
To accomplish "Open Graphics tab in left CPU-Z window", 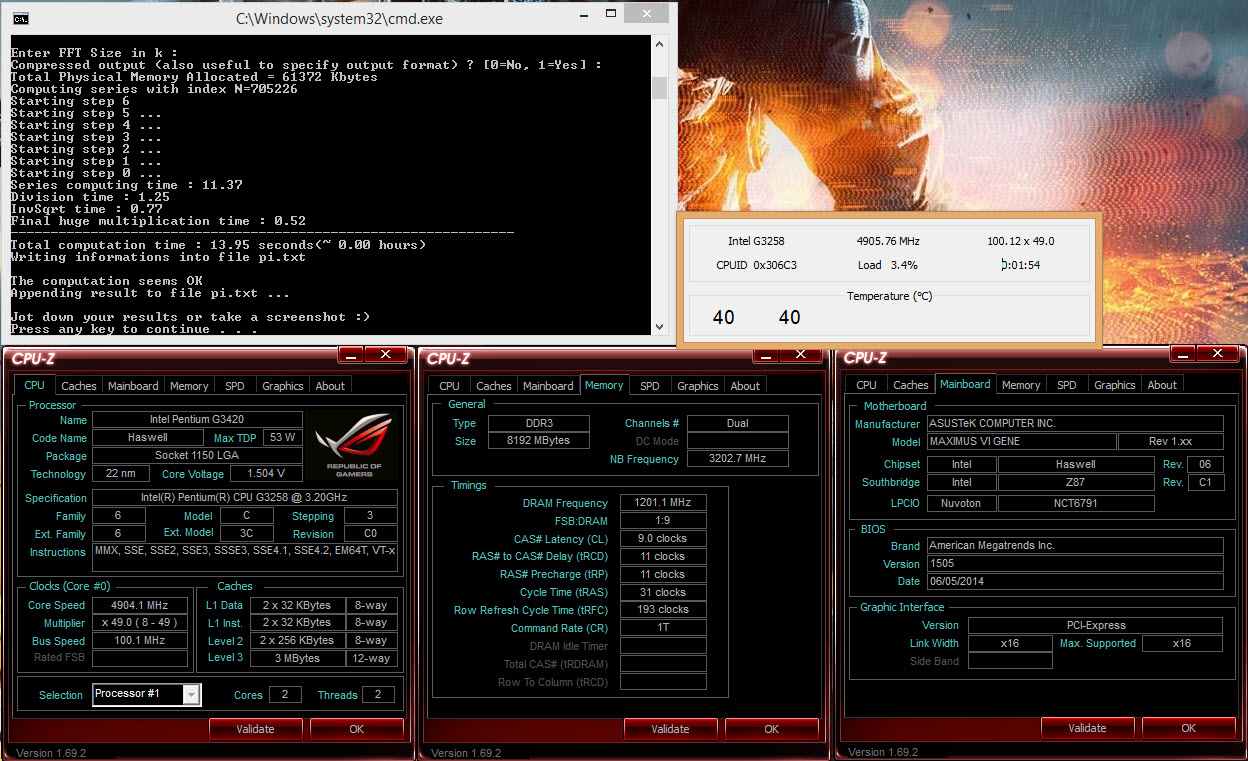I will [283, 386].
